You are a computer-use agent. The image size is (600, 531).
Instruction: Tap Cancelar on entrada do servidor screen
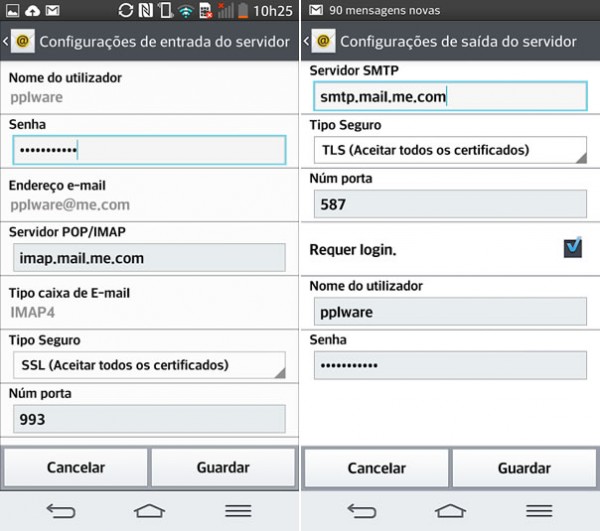coord(76,467)
